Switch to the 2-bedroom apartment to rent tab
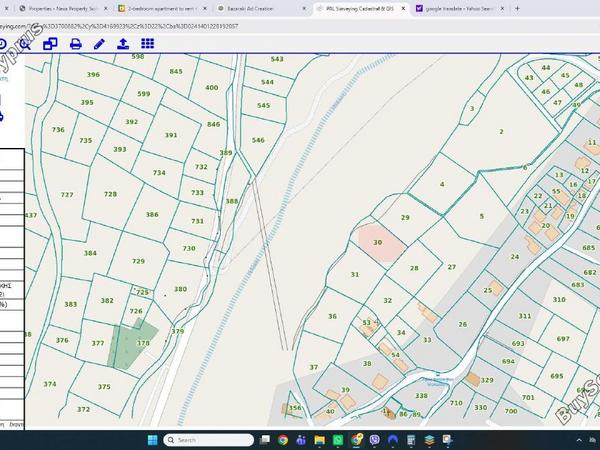The width and height of the screenshot is (600, 450). [162, 8]
